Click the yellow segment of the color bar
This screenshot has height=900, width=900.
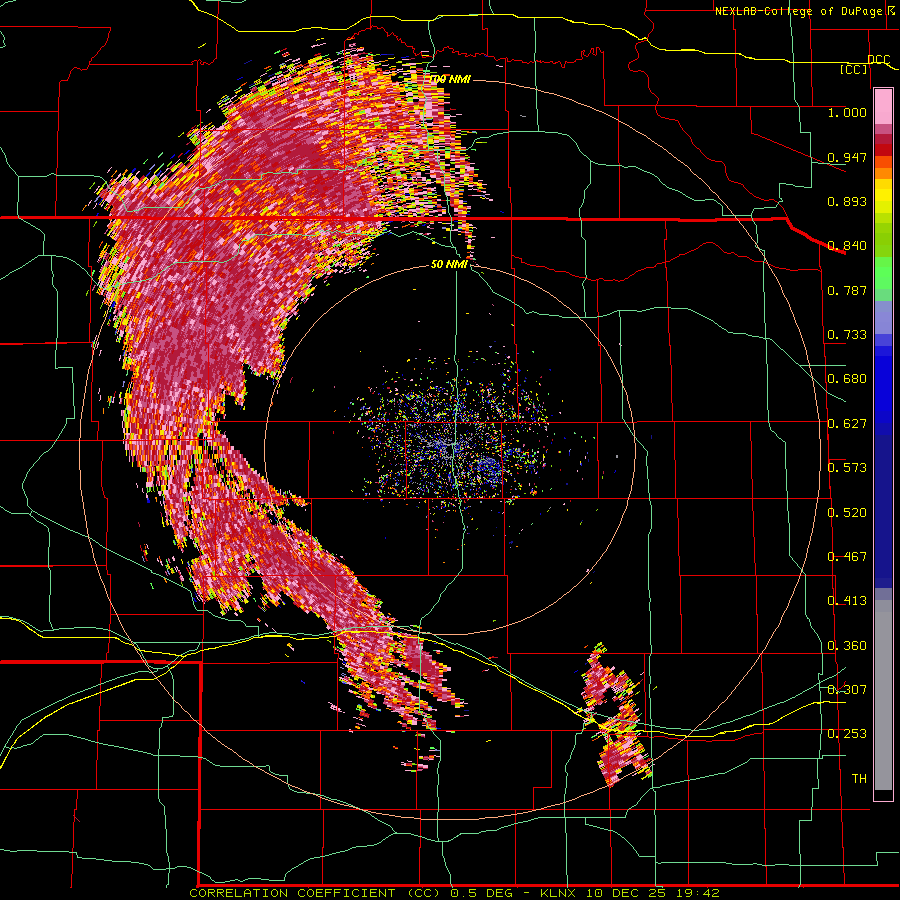coord(883,196)
